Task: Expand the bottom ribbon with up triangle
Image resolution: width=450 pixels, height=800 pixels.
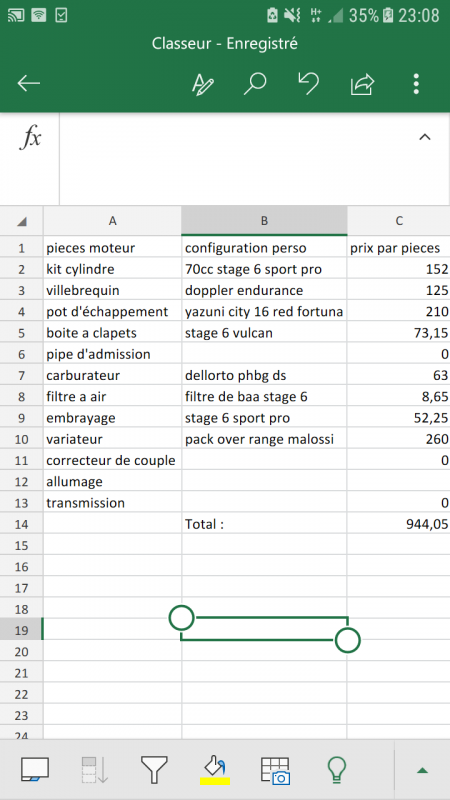Action: [x=422, y=770]
